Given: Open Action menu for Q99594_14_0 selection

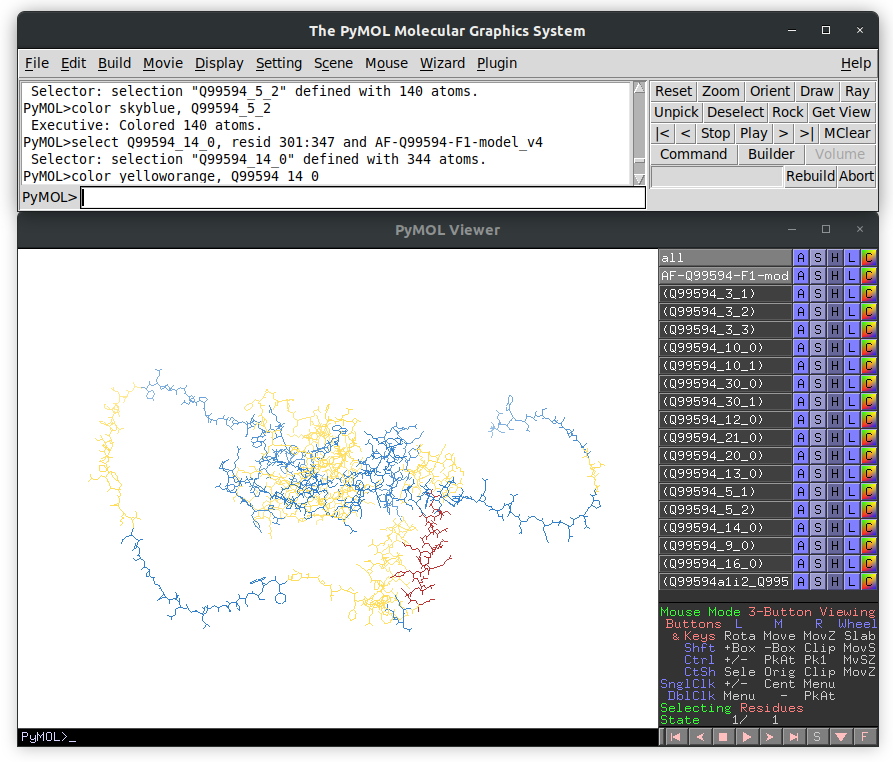Looking at the screenshot, I should pyautogui.click(x=801, y=528).
